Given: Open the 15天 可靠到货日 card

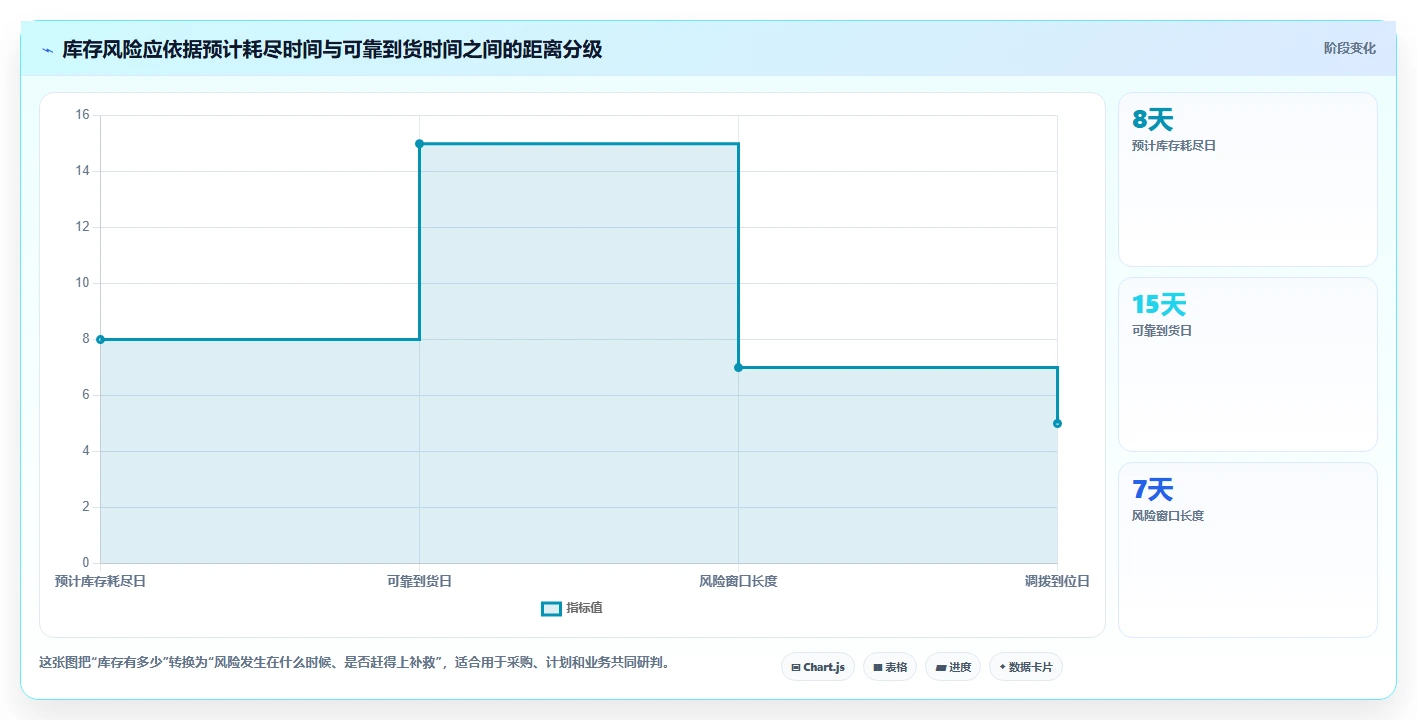Looking at the screenshot, I should [x=1247, y=364].
